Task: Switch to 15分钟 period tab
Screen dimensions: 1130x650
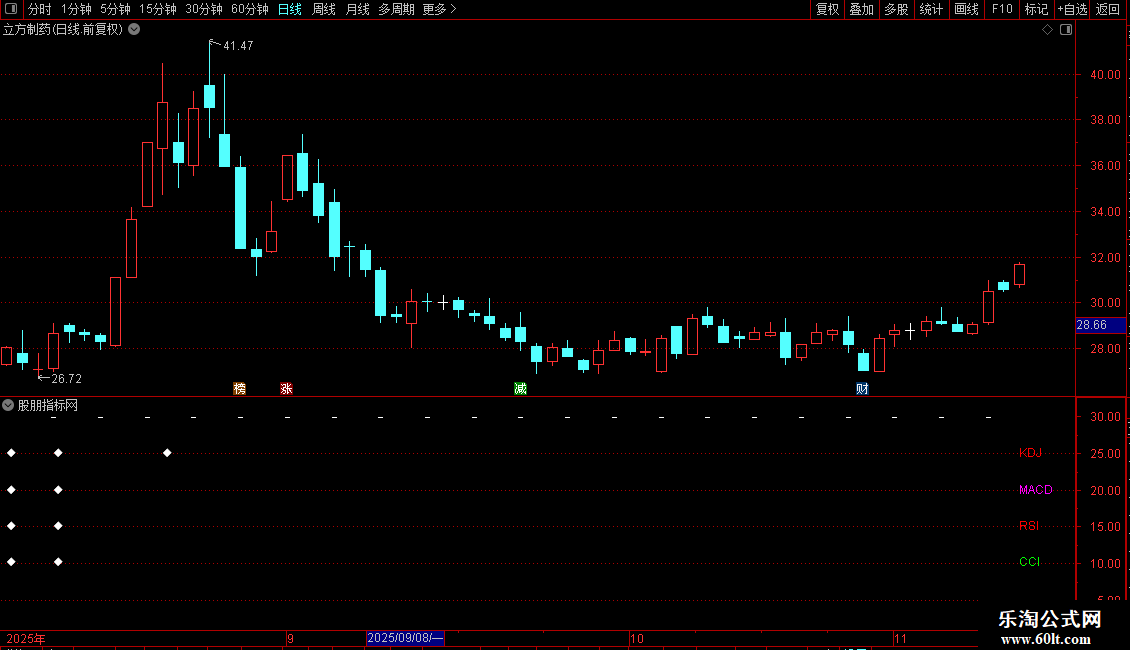Action: (157, 9)
